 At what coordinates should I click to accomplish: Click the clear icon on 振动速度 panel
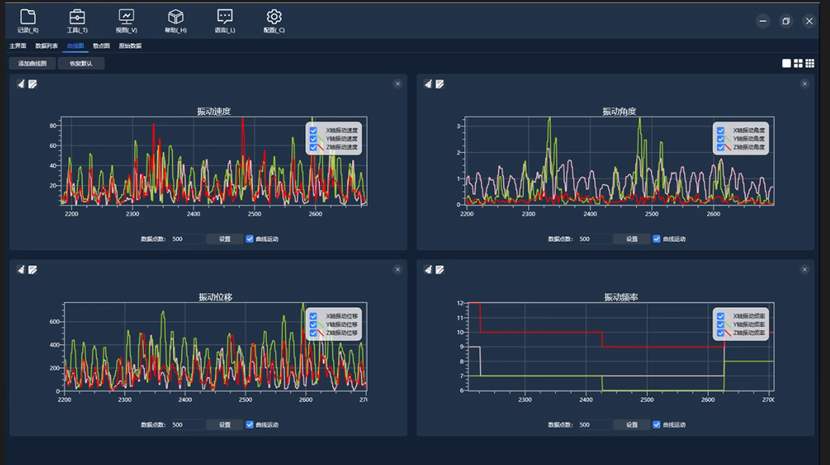pyautogui.click(x=21, y=84)
